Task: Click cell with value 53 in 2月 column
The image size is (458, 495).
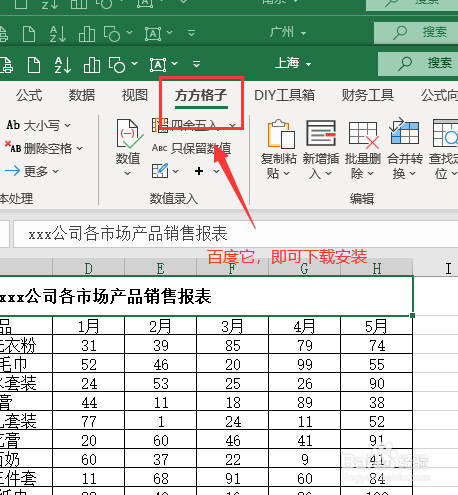Action: [x=160, y=383]
